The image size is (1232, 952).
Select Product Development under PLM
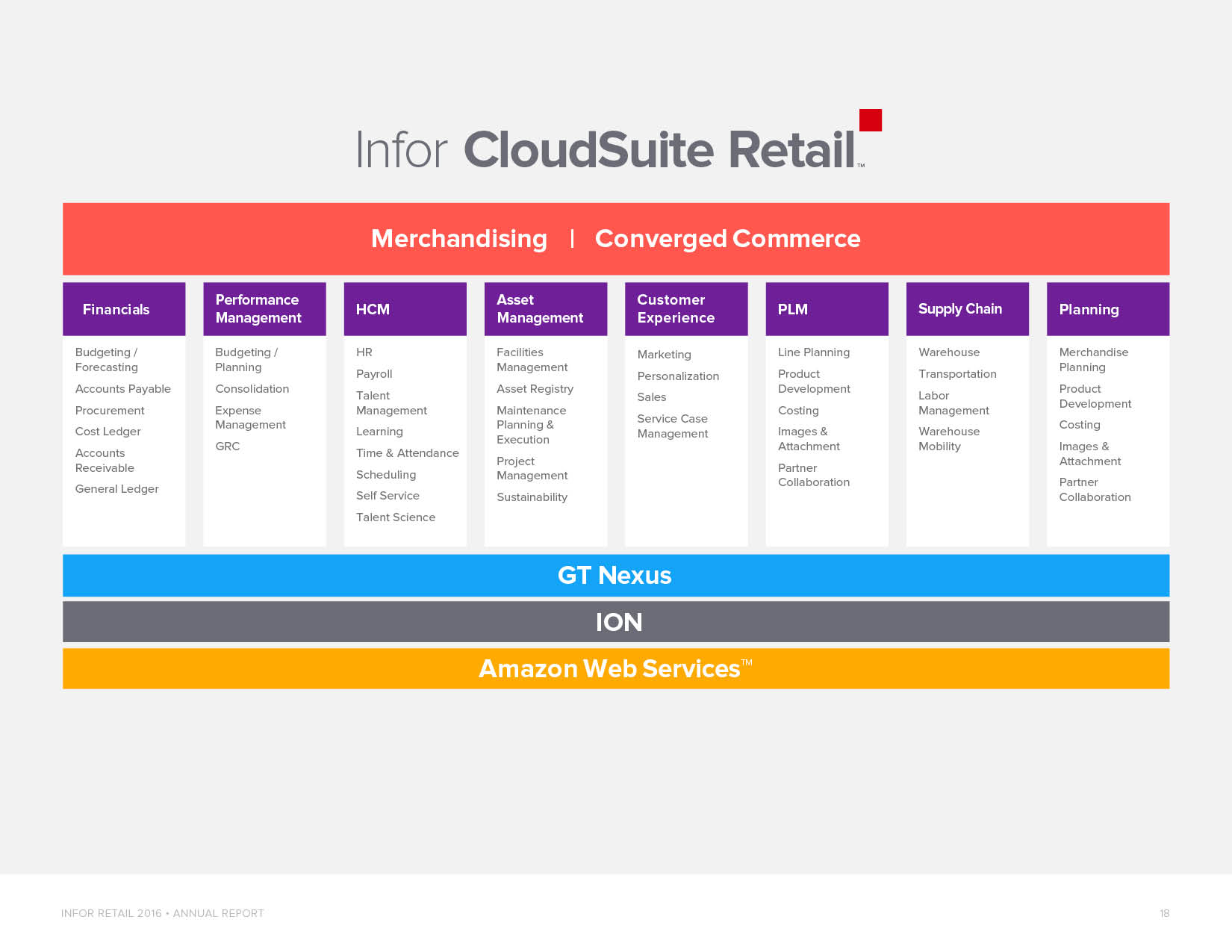click(x=814, y=382)
